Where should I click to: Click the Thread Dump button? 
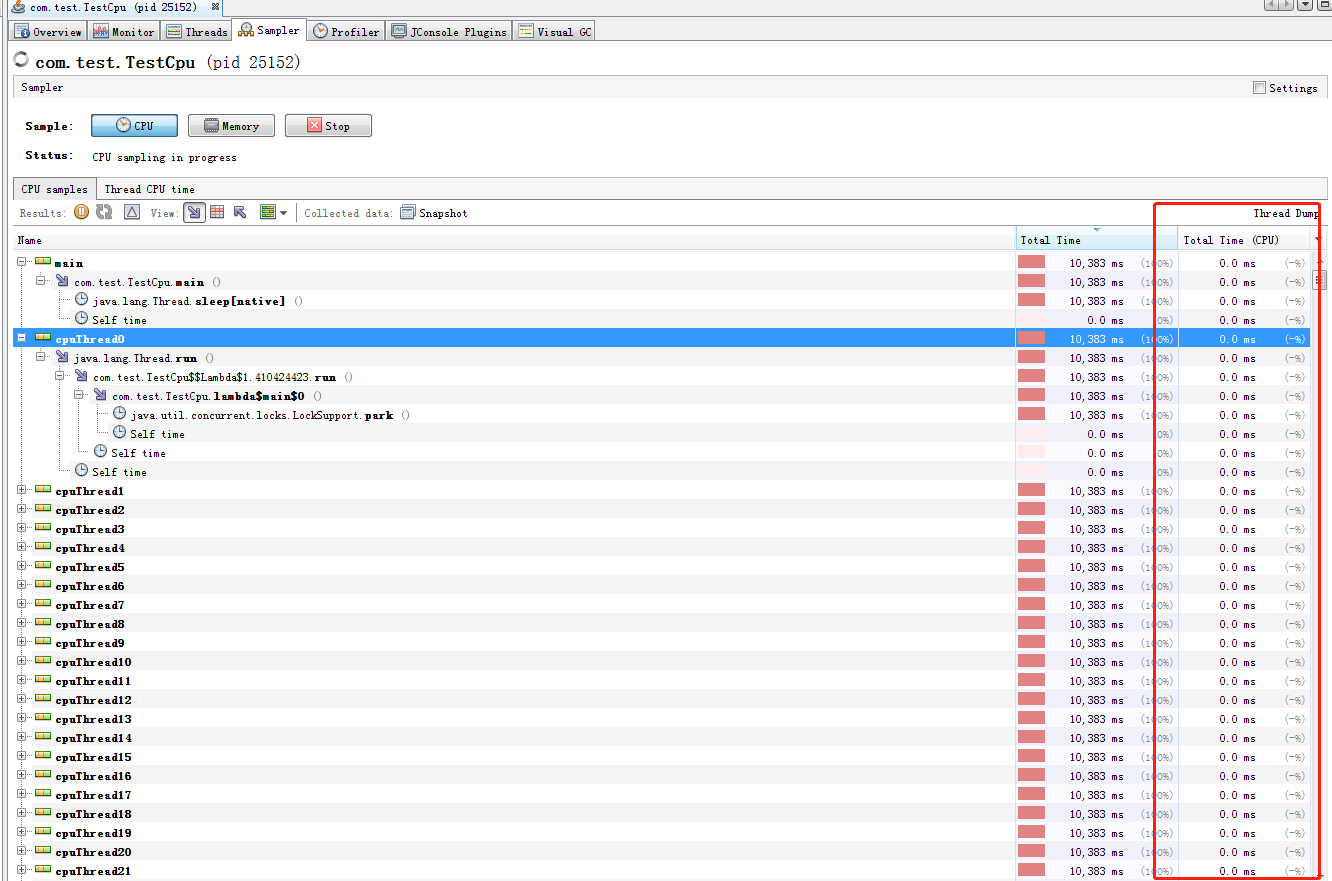(1286, 213)
